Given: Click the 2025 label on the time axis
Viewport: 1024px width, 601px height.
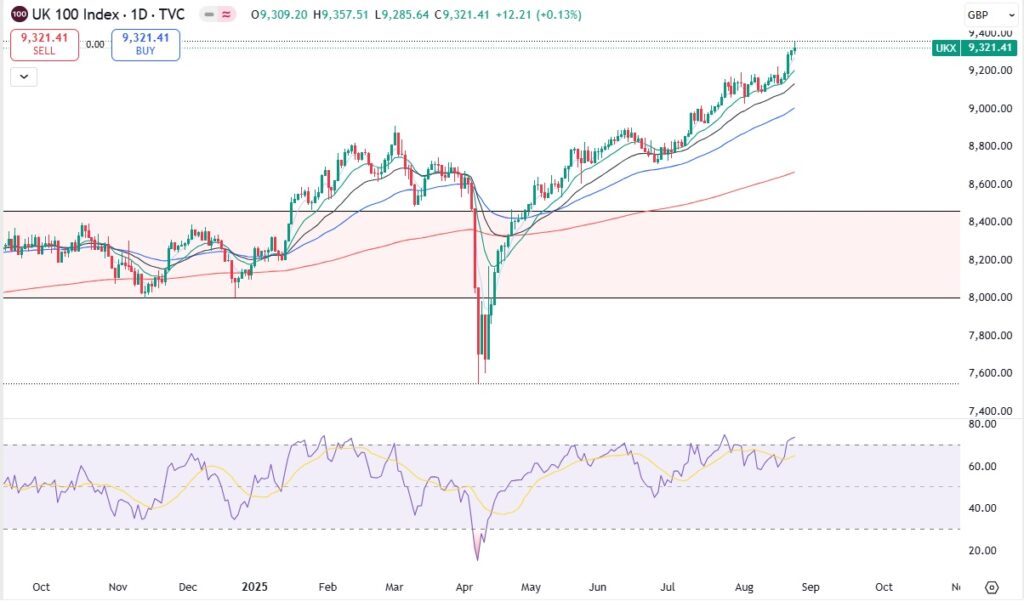Looking at the screenshot, I should click(x=255, y=587).
